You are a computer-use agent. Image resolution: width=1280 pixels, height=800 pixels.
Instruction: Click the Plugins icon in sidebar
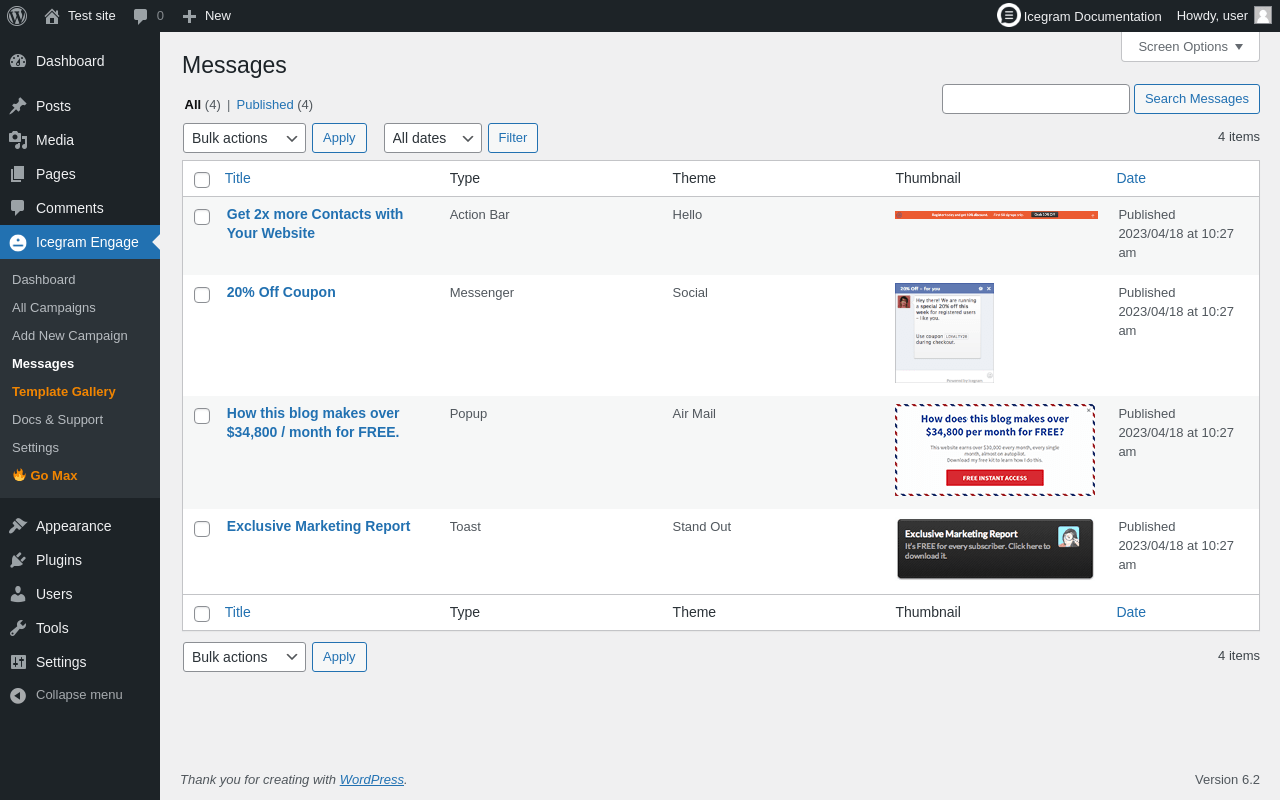pyautogui.click(x=18, y=560)
